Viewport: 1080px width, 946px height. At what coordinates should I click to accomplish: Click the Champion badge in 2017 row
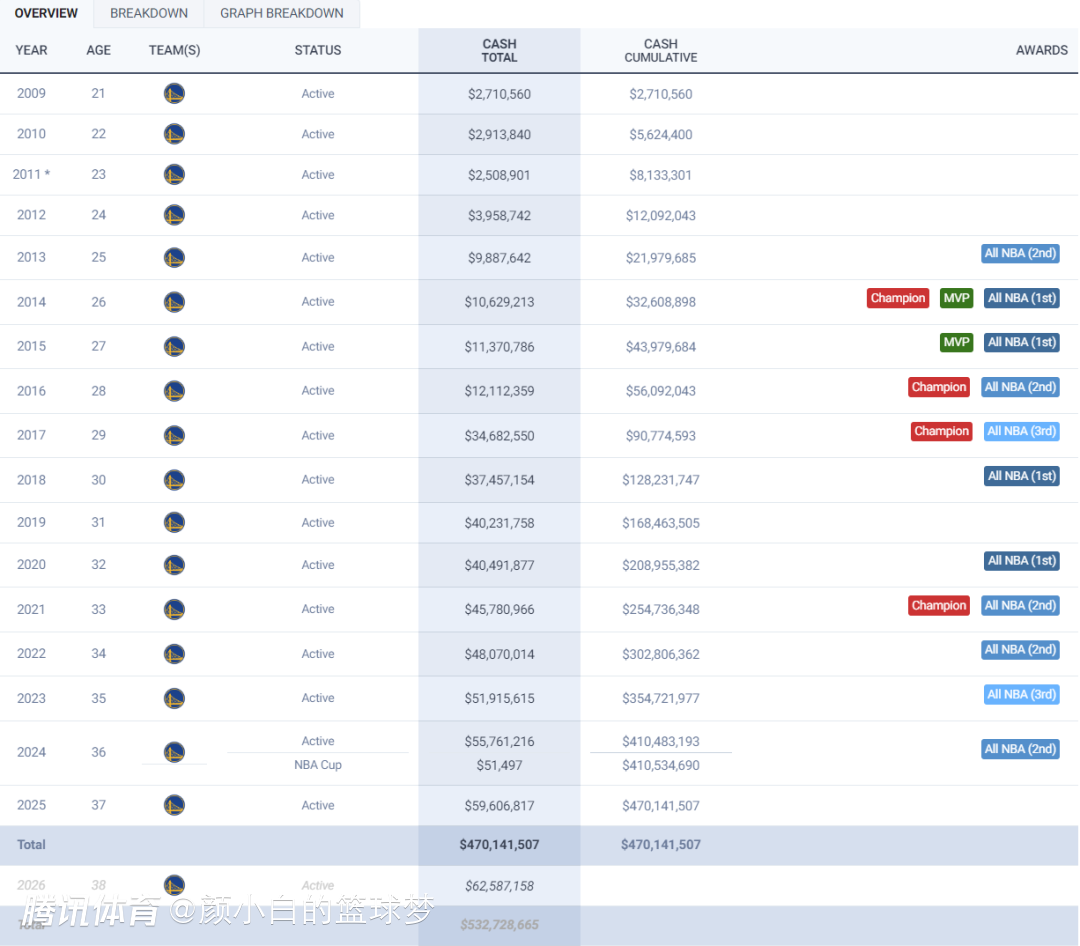pyautogui.click(x=942, y=431)
